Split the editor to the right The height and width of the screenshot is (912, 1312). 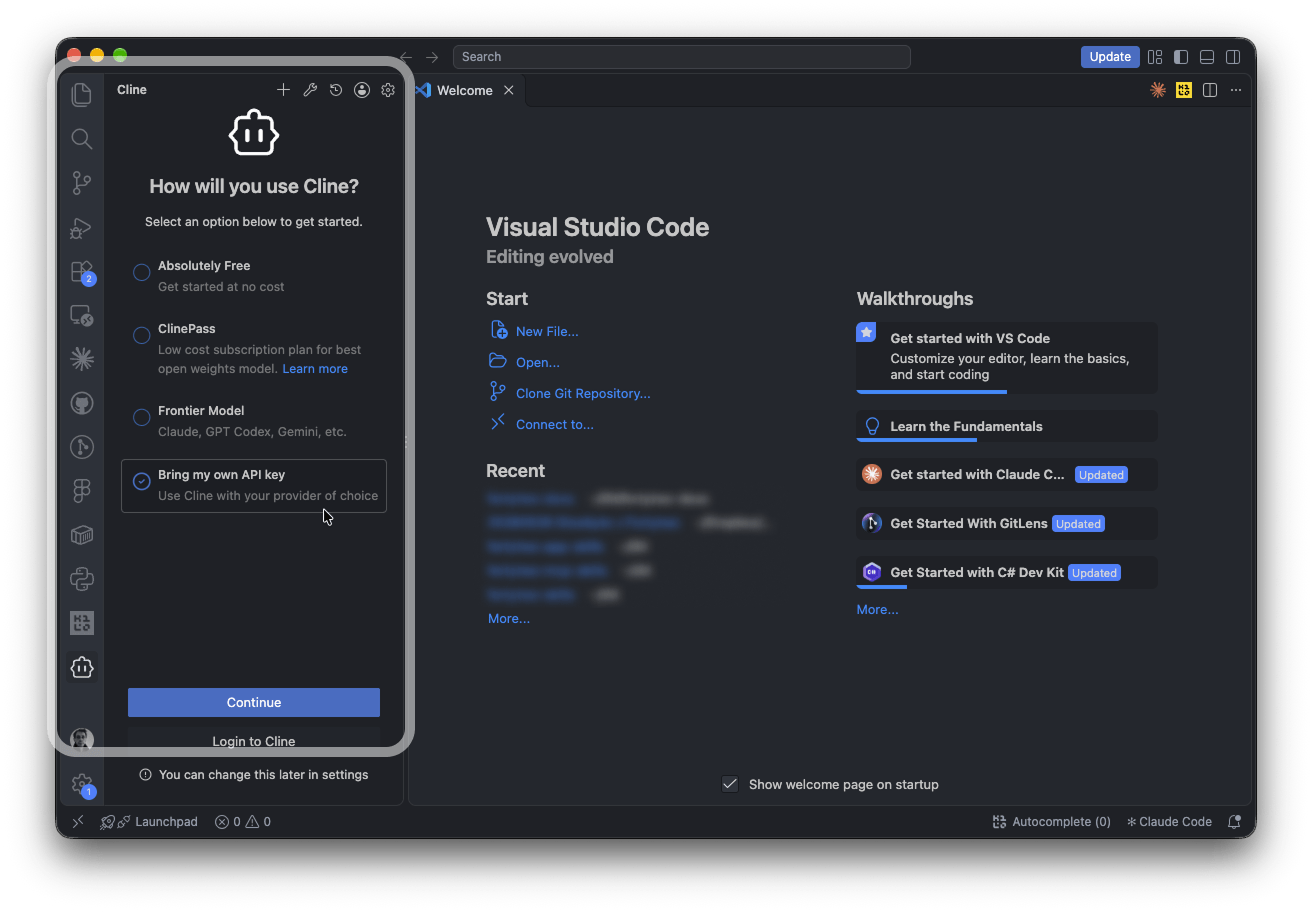(x=1210, y=90)
